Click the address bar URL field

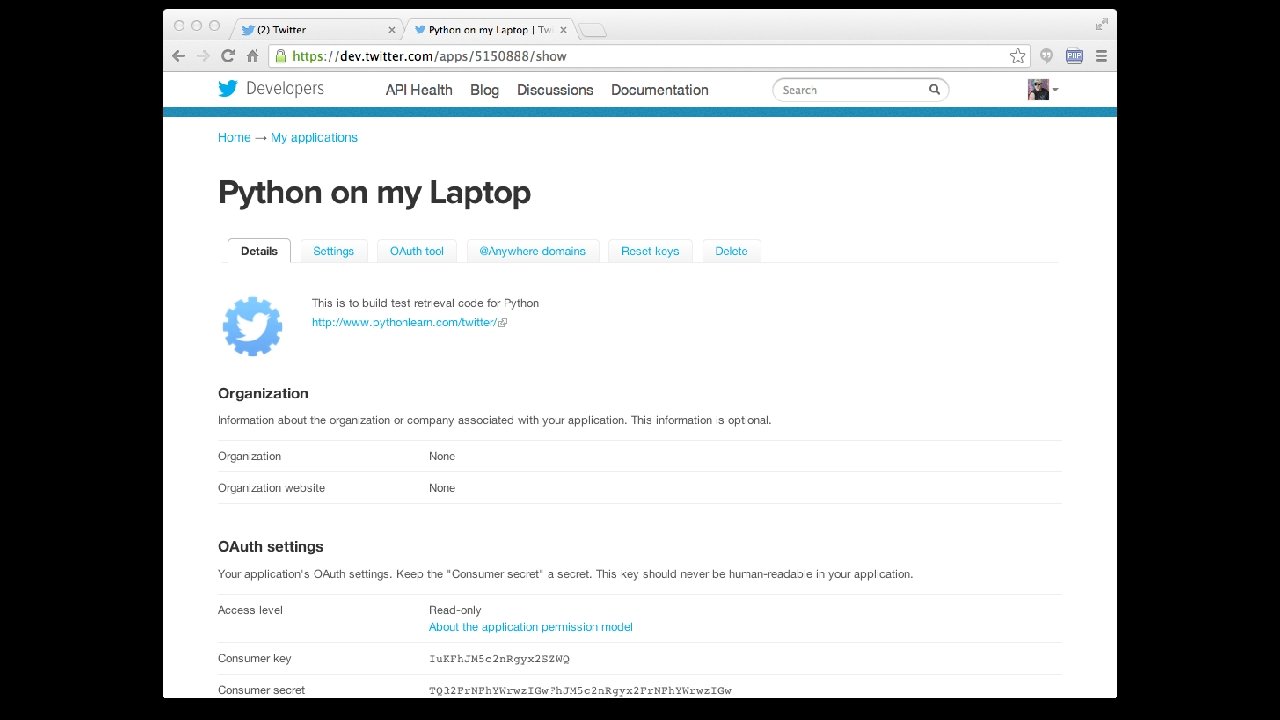point(650,56)
